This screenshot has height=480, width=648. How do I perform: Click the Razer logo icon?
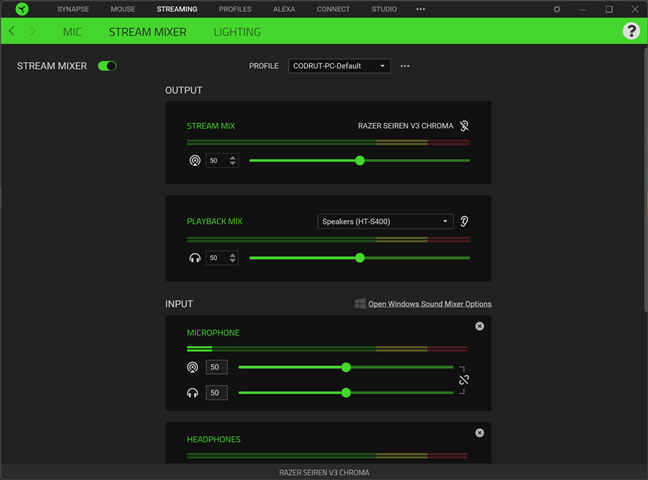point(22,9)
